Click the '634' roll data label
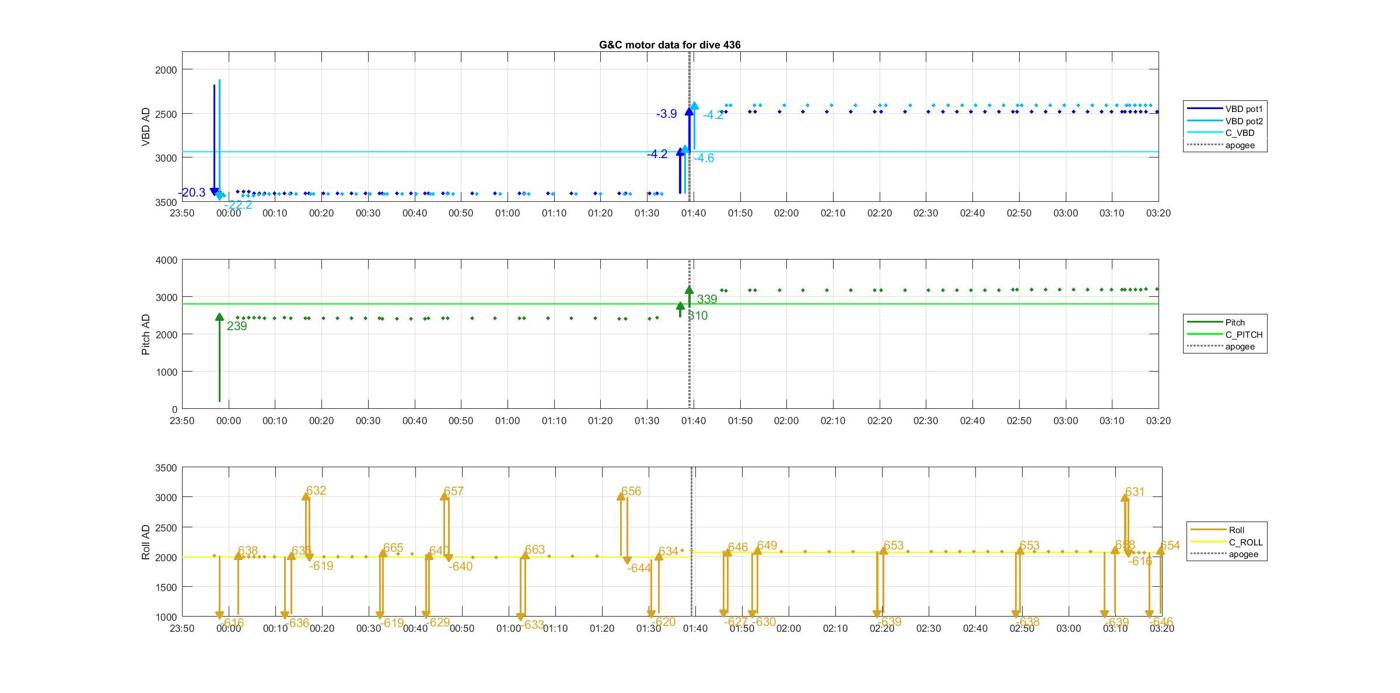Viewport: 1400px width, 693px height. point(668,552)
